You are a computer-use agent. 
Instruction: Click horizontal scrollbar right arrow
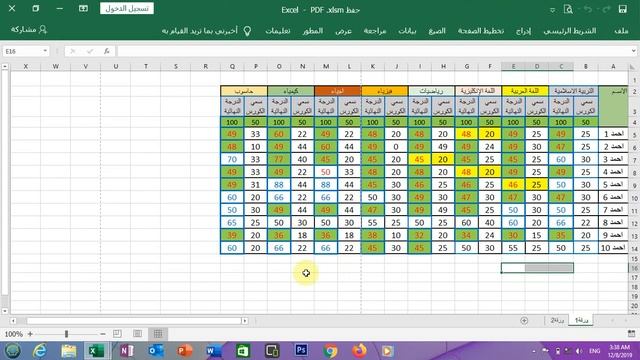click(x=245, y=321)
